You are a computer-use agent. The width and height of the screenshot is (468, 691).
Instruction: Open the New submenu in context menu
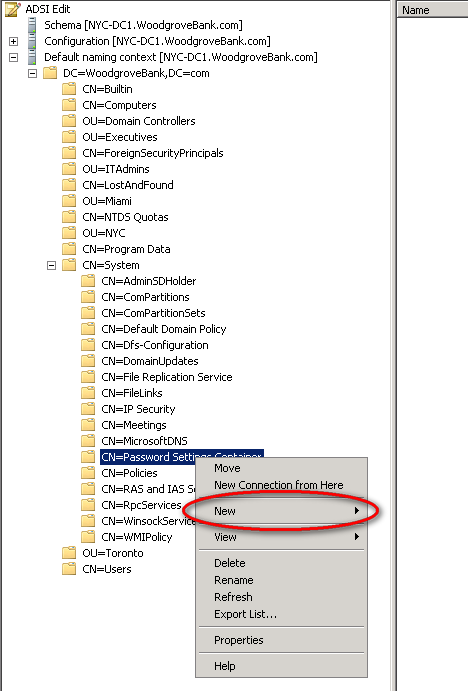pos(282,511)
